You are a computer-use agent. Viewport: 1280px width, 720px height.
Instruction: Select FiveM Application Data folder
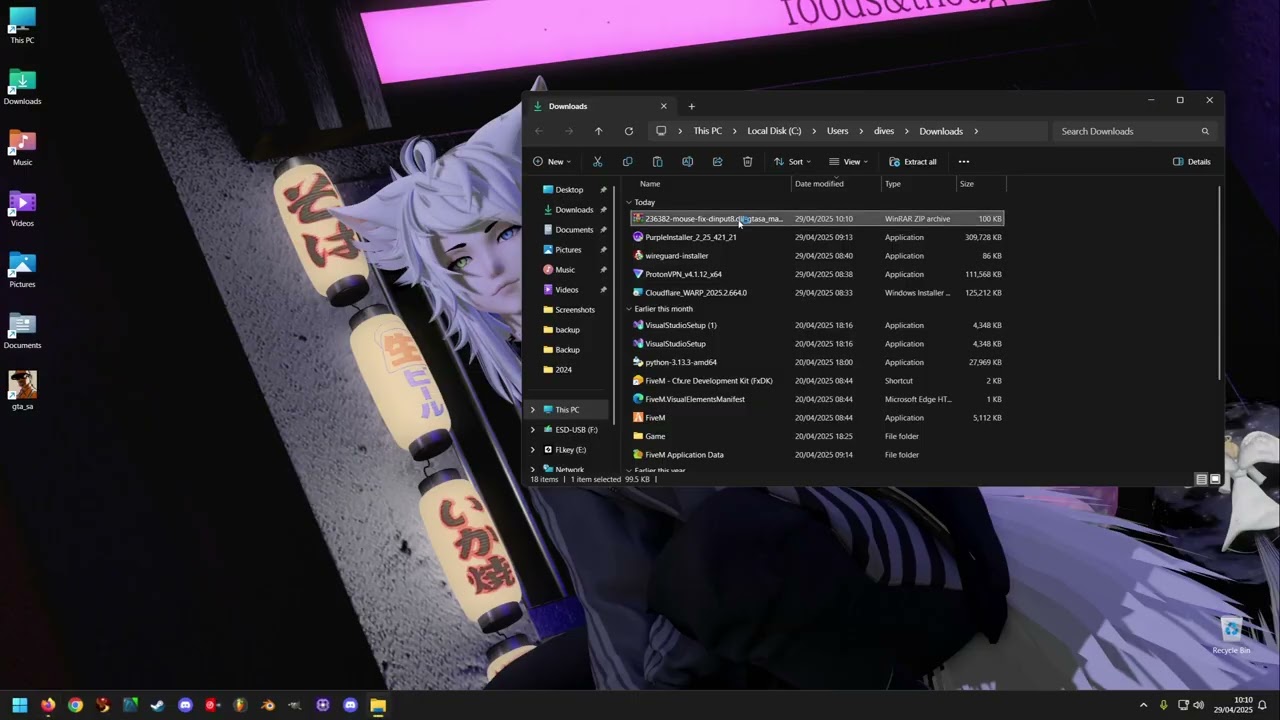pyautogui.click(x=684, y=455)
